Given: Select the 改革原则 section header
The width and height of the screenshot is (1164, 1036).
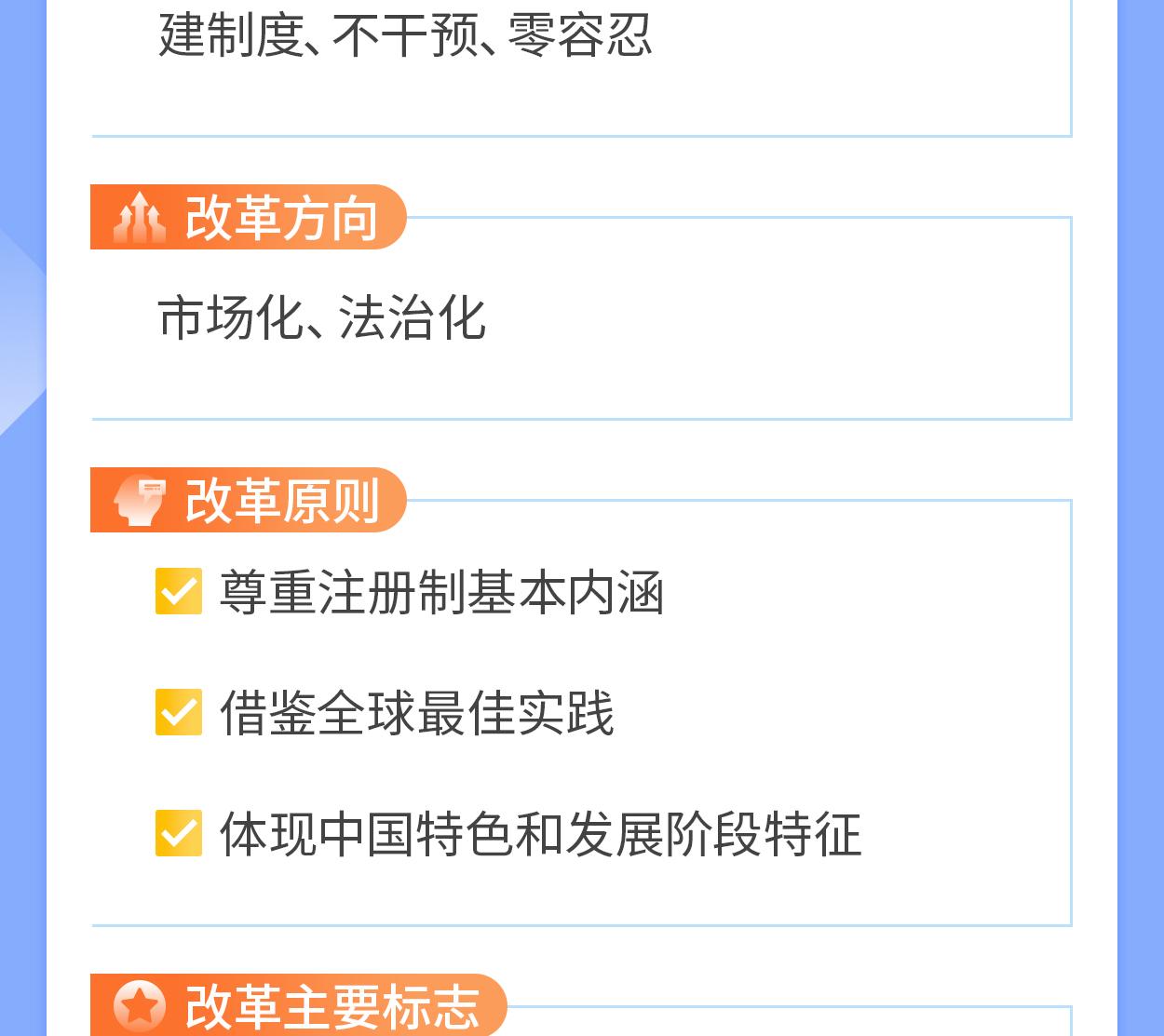Looking at the screenshot, I should [249, 500].
